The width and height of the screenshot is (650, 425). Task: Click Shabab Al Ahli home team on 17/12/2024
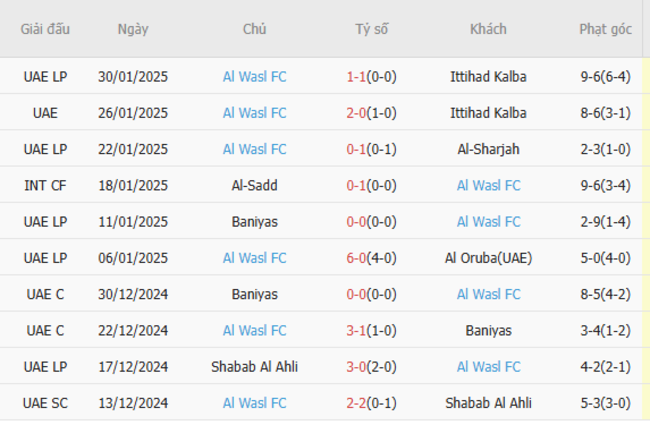[255, 367]
